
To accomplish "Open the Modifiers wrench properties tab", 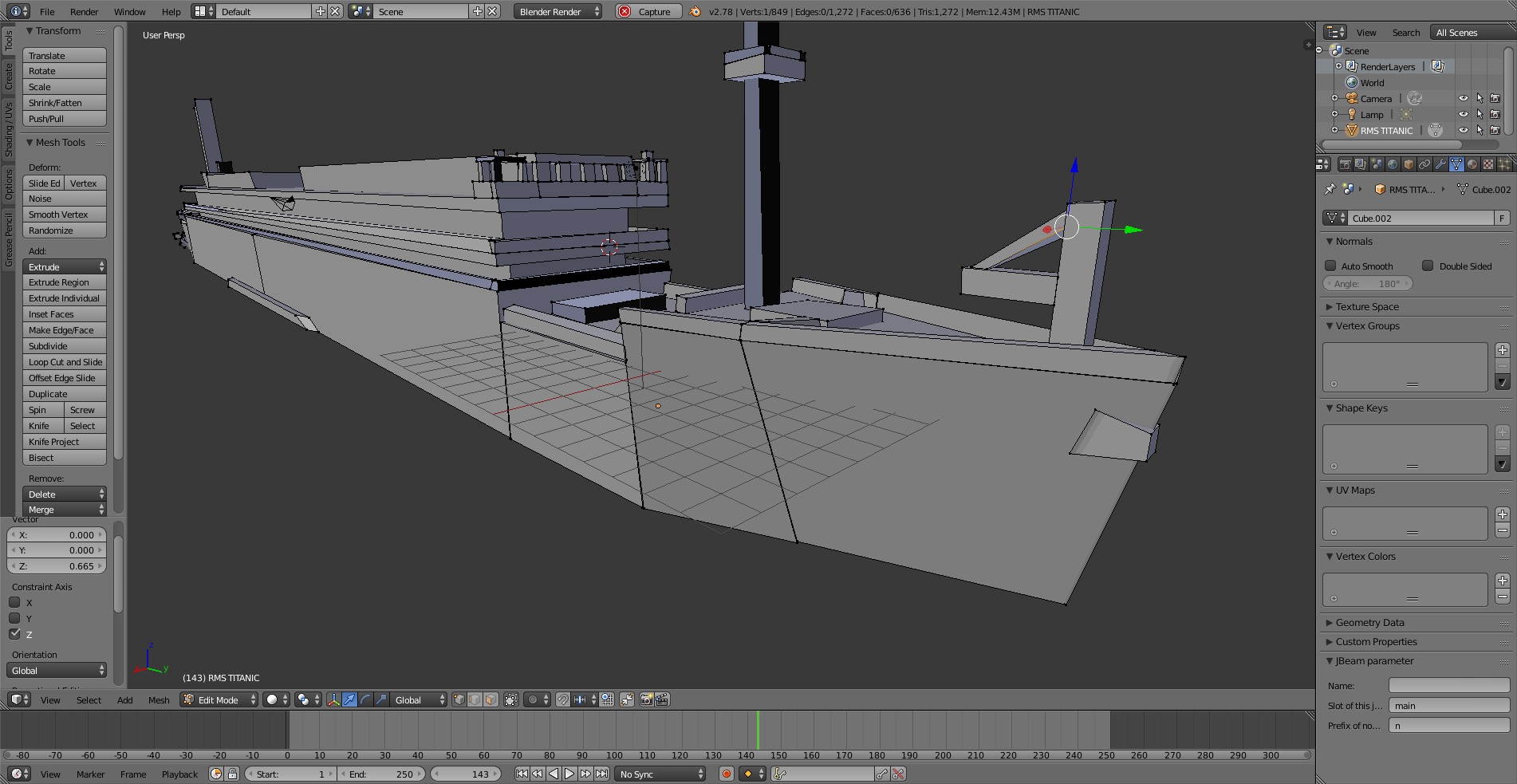I will coord(1440,164).
